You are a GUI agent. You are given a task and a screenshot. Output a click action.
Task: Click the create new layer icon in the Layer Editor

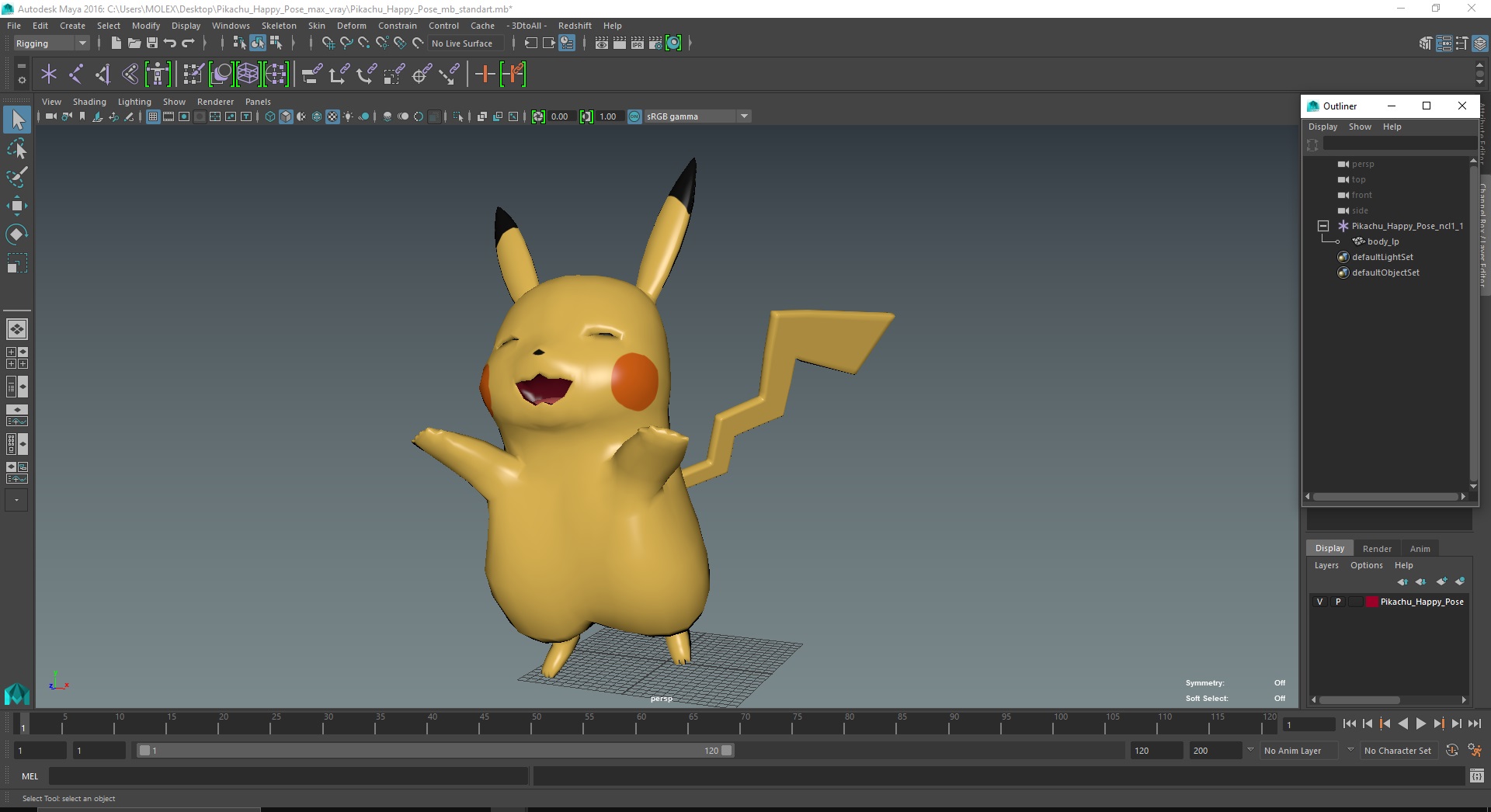[x=1442, y=581]
